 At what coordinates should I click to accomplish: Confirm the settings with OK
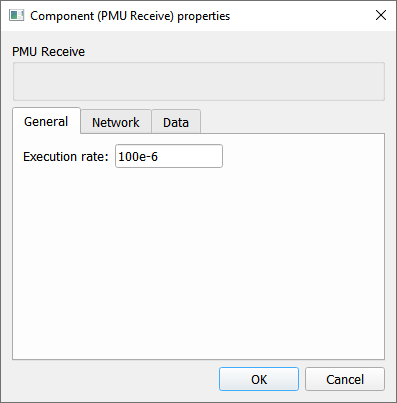click(x=259, y=379)
